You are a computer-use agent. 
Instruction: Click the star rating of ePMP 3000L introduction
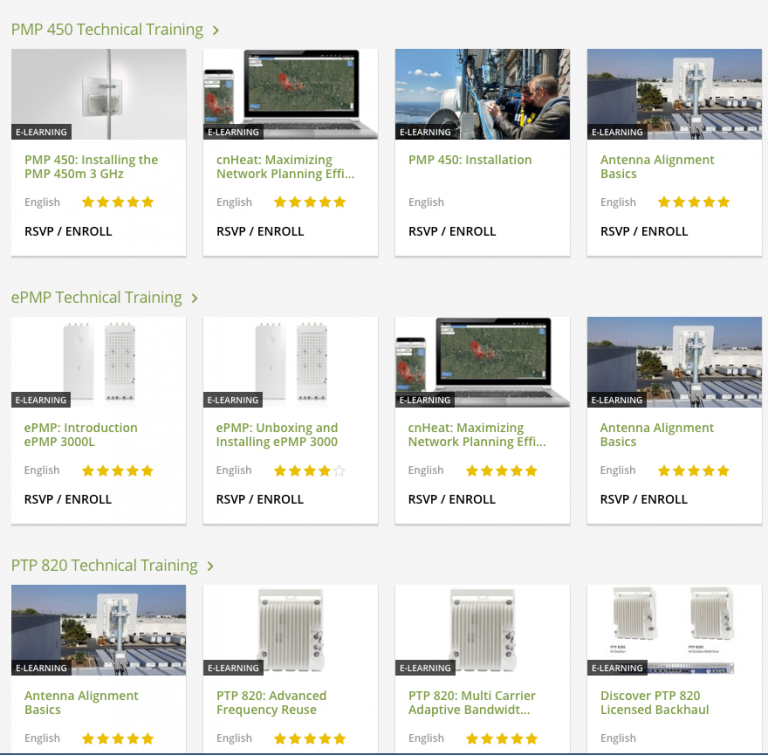click(118, 471)
